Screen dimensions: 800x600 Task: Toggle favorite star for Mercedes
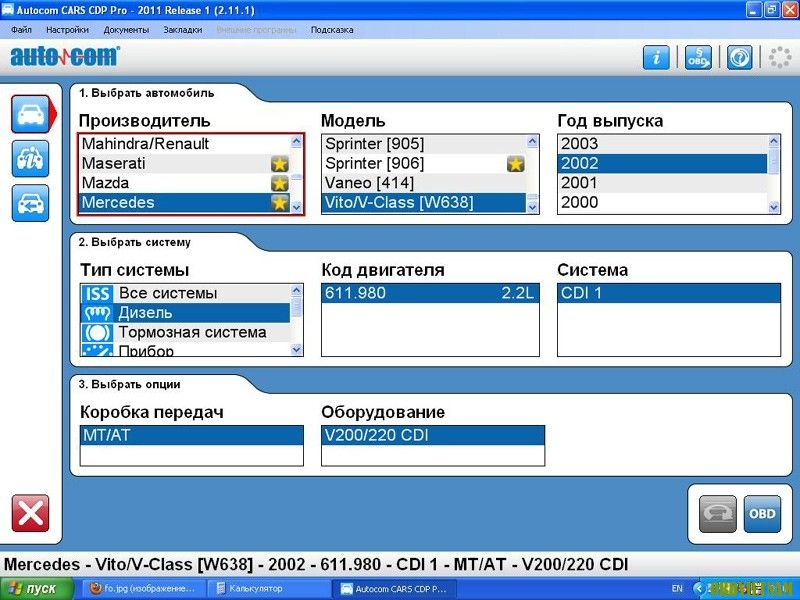(x=280, y=203)
